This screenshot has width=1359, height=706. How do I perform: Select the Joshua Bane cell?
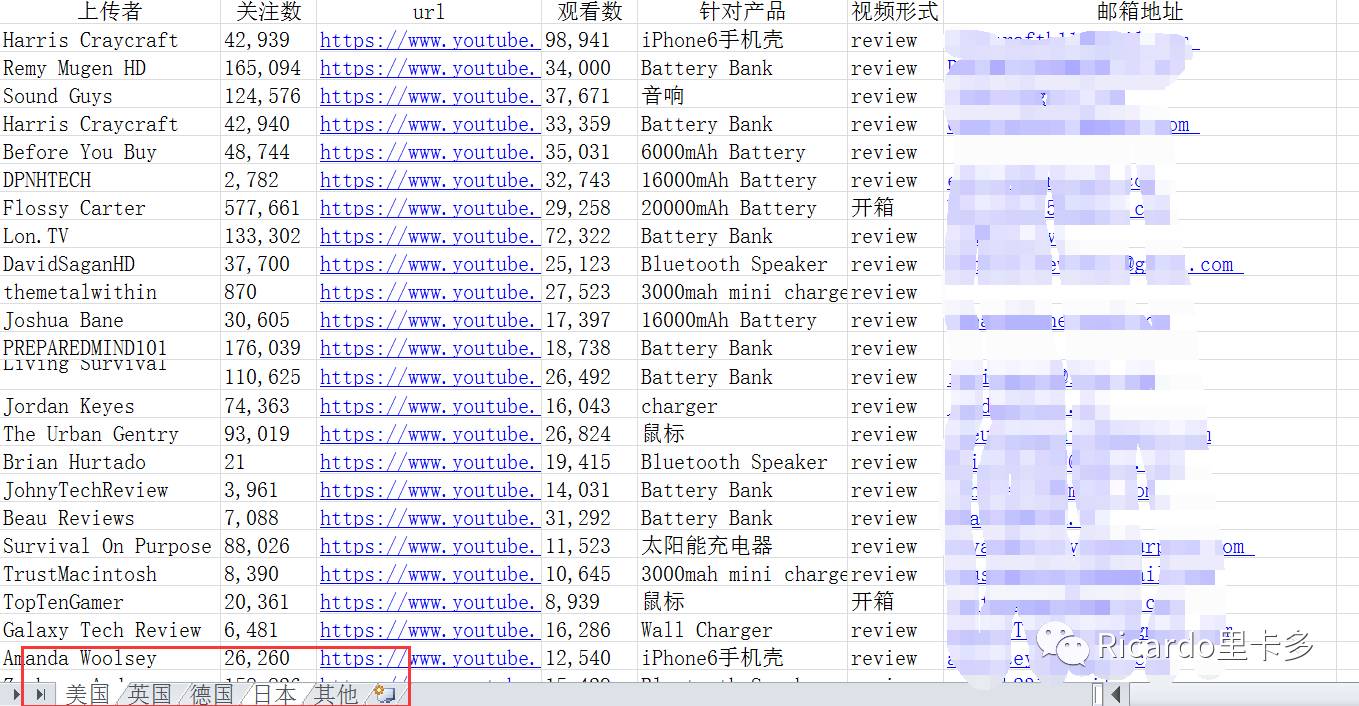click(x=110, y=320)
